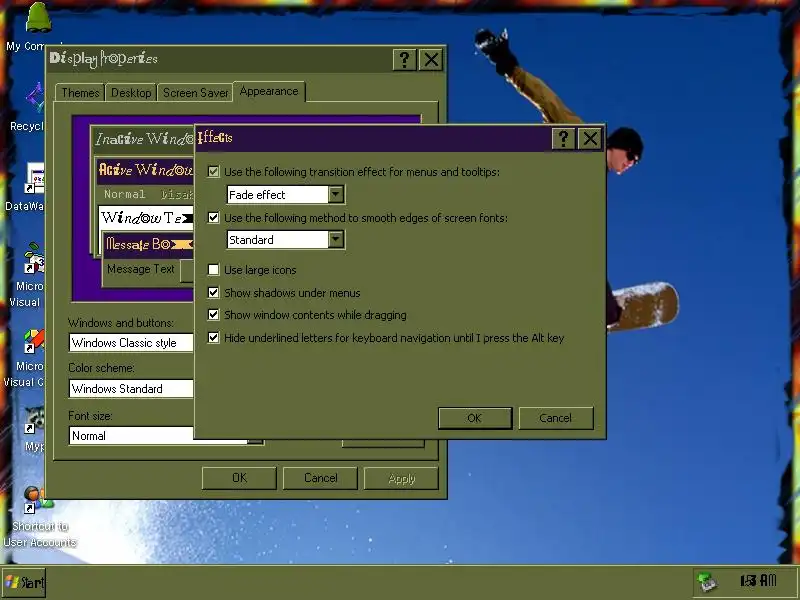
Task: Open the Recycle Bin desktop icon
Action: click(x=34, y=98)
